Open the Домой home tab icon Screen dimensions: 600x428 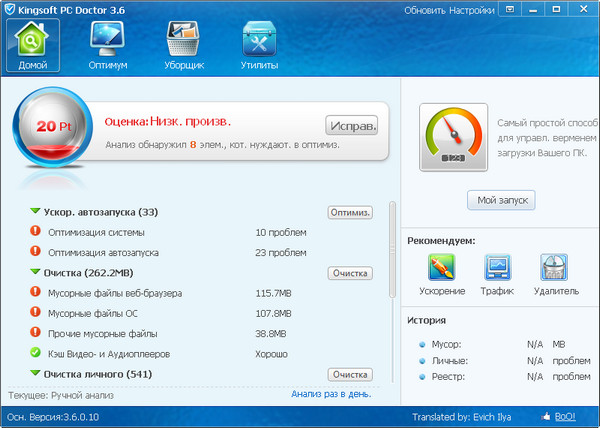(x=32, y=42)
